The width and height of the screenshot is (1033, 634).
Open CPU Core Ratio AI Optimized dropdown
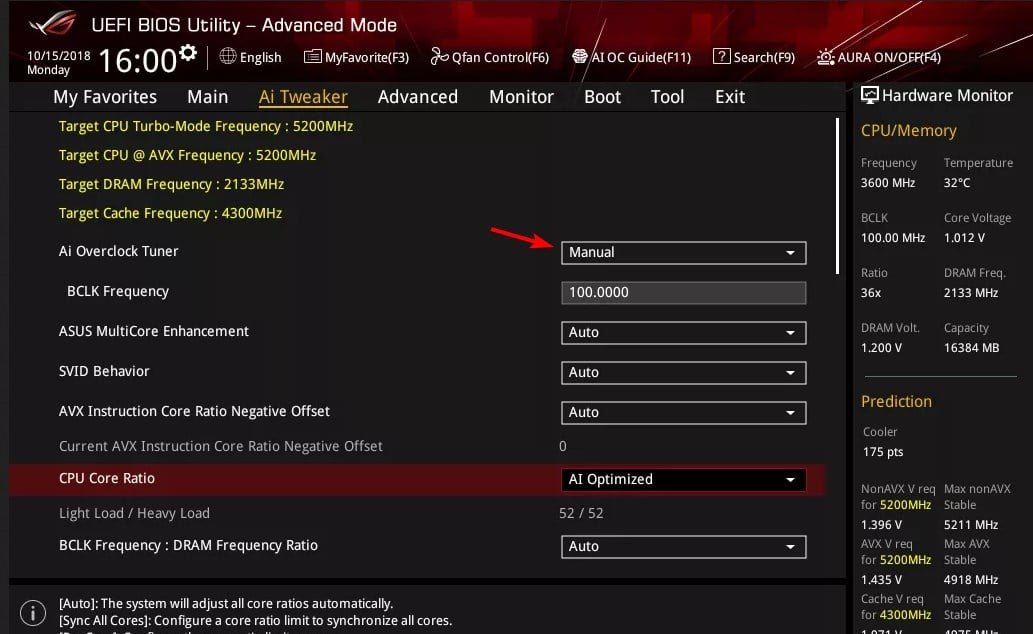[x=683, y=479]
